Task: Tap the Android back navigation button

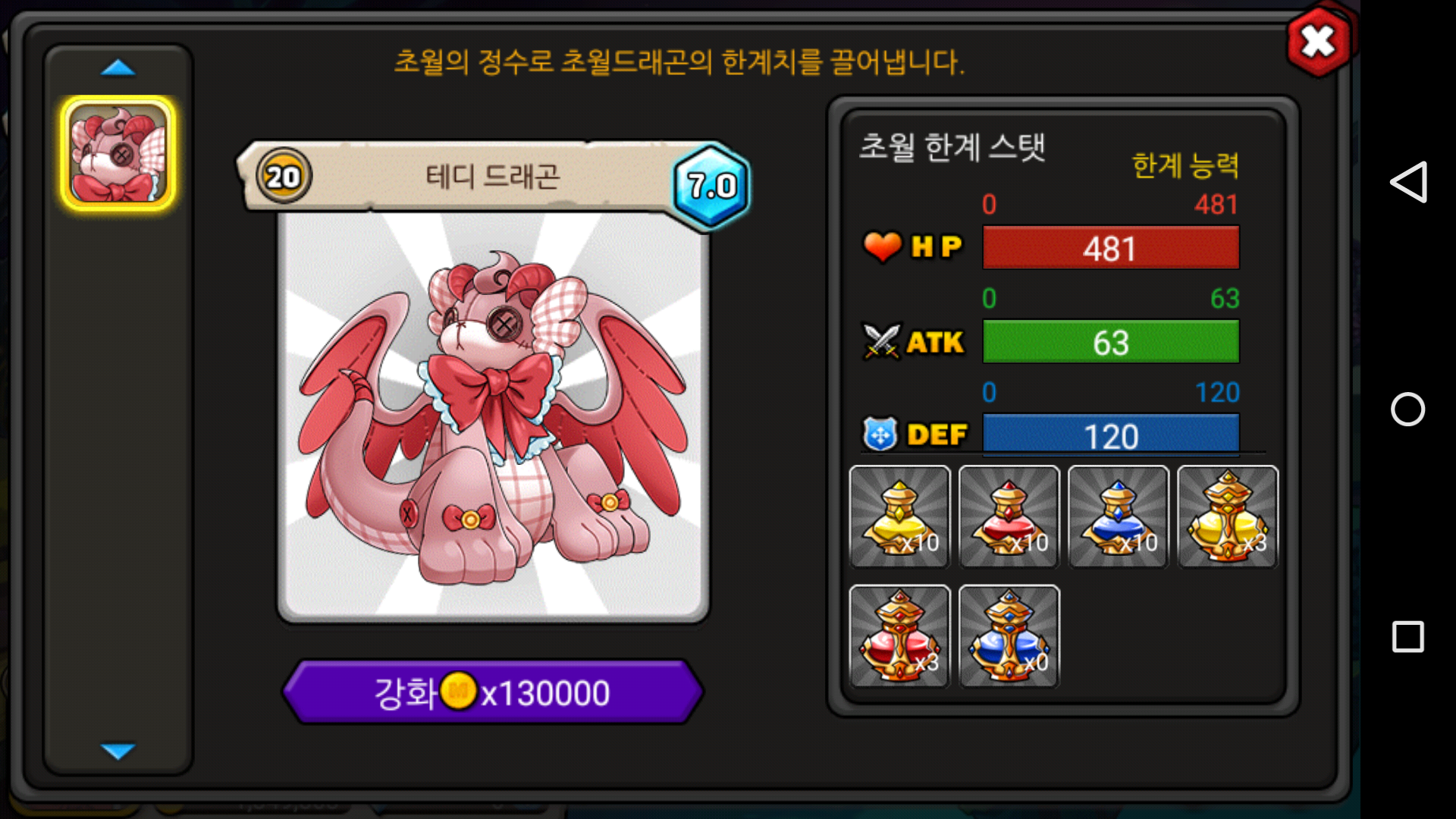Action: point(1408,182)
